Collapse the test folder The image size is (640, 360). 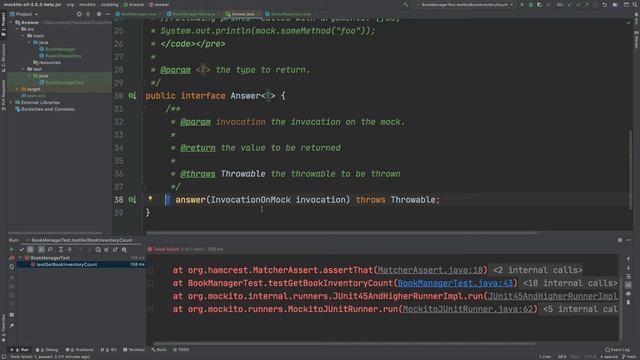[x=23, y=69]
